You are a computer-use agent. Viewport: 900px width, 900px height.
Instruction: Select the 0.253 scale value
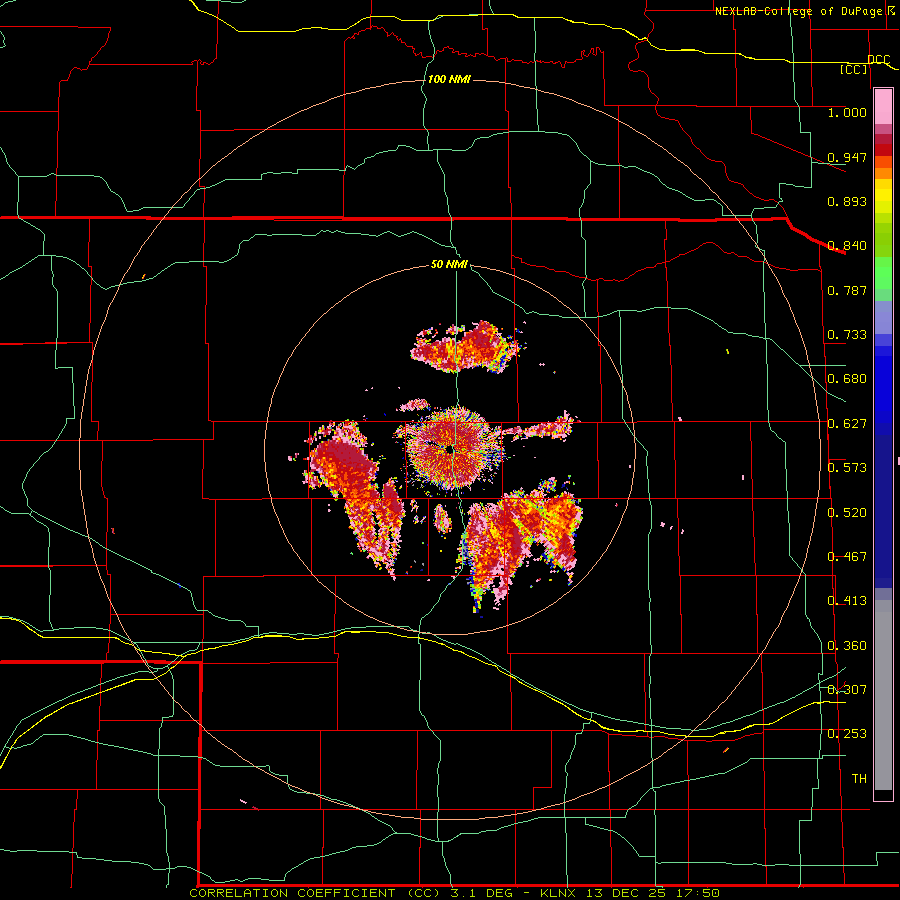[847, 734]
